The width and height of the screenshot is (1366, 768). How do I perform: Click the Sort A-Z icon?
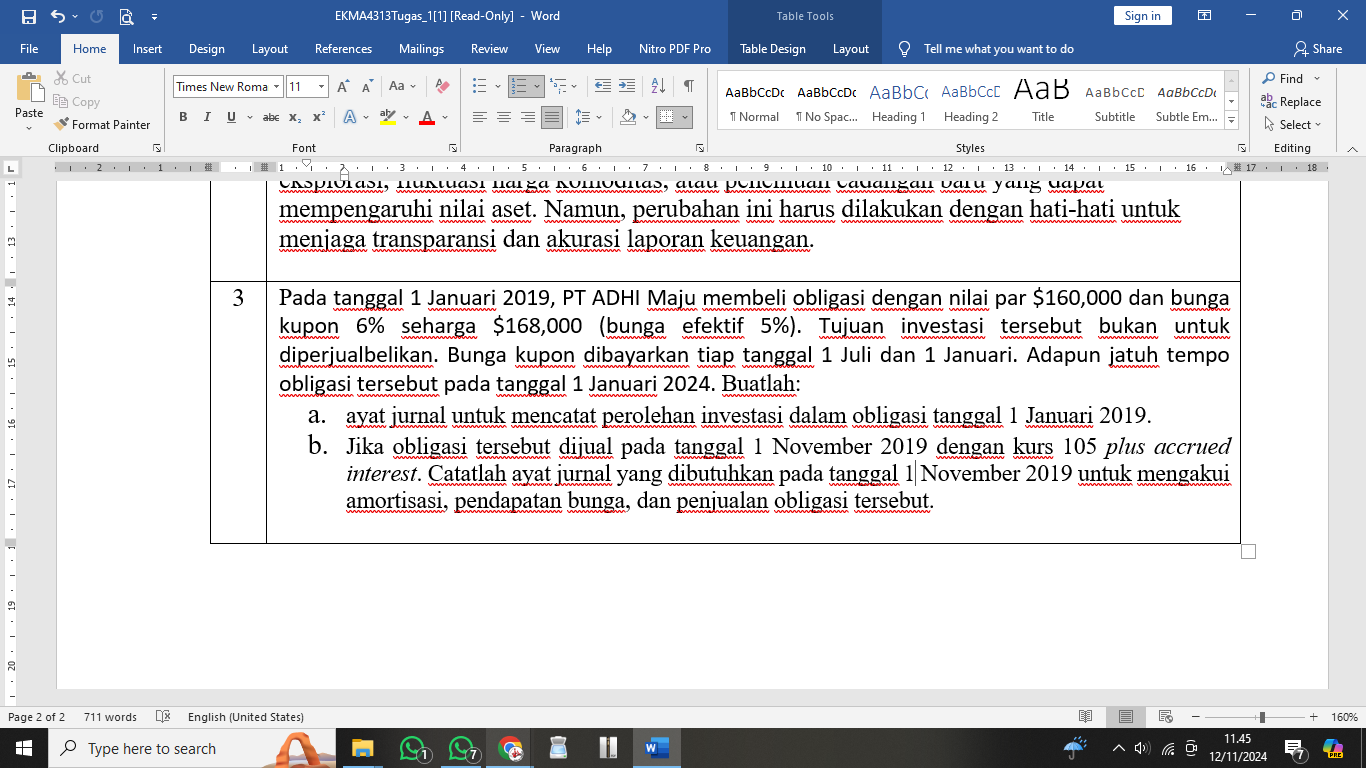point(656,87)
